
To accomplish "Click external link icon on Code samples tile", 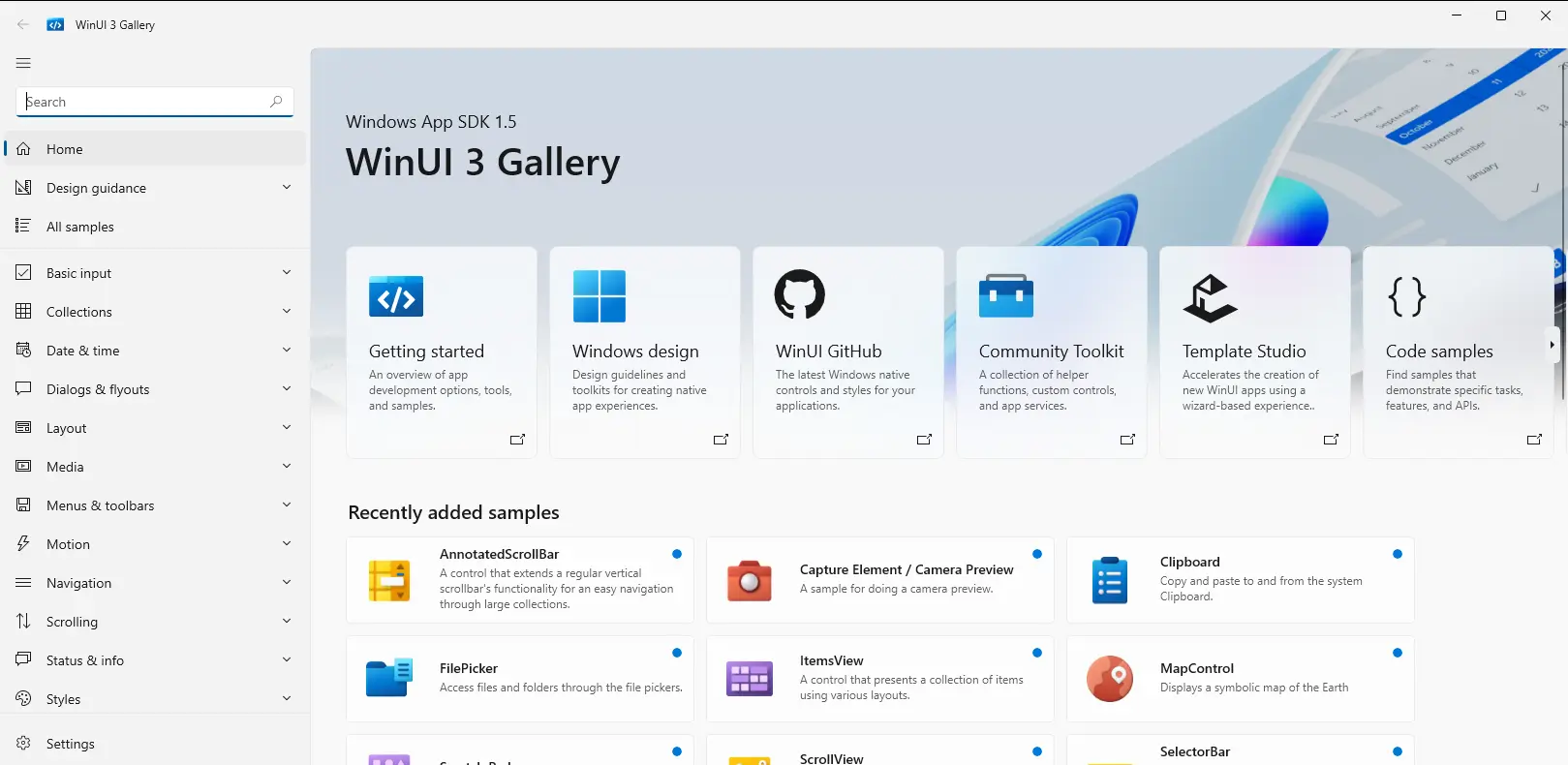I will (x=1534, y=440).
